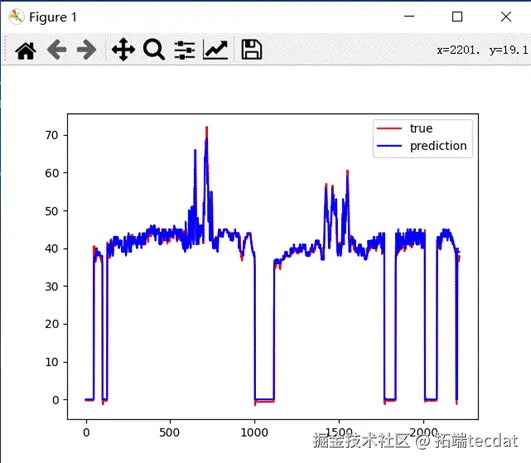531x463 pixels.
Task: Go forward to next view arrow
Action: (86, 49)
